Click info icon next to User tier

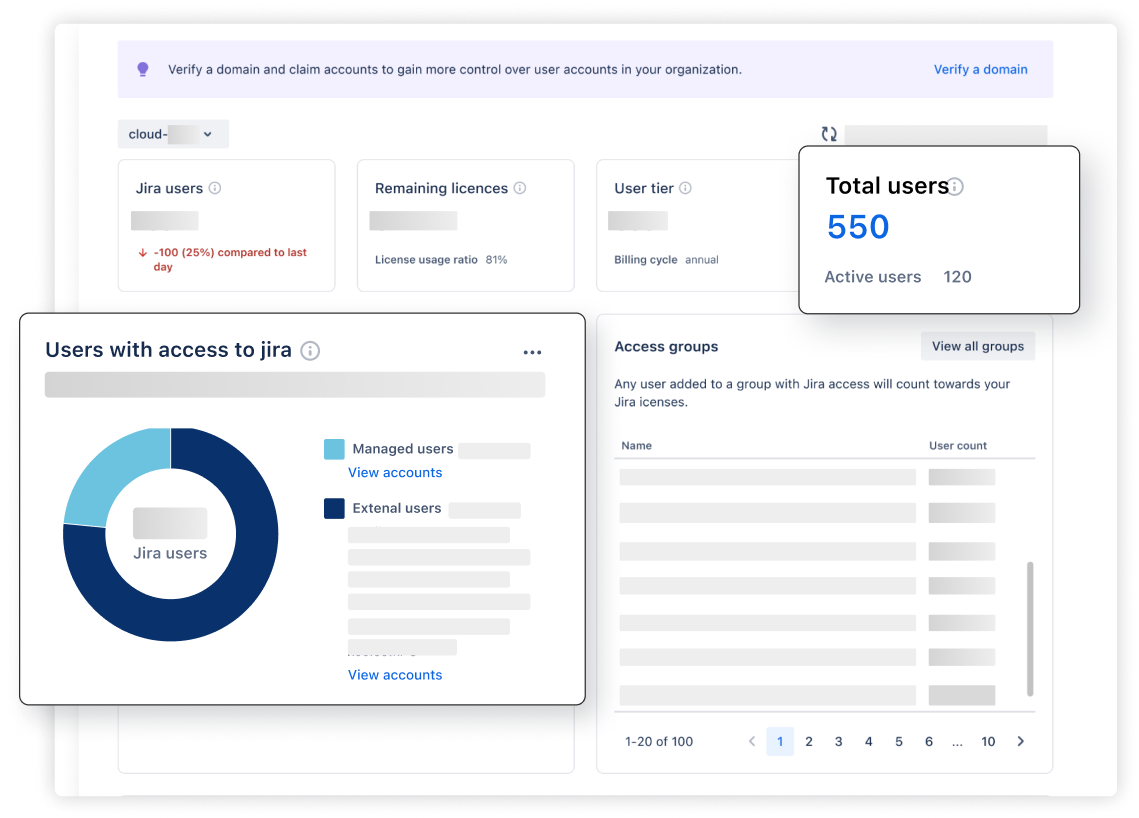coord(685,188)
